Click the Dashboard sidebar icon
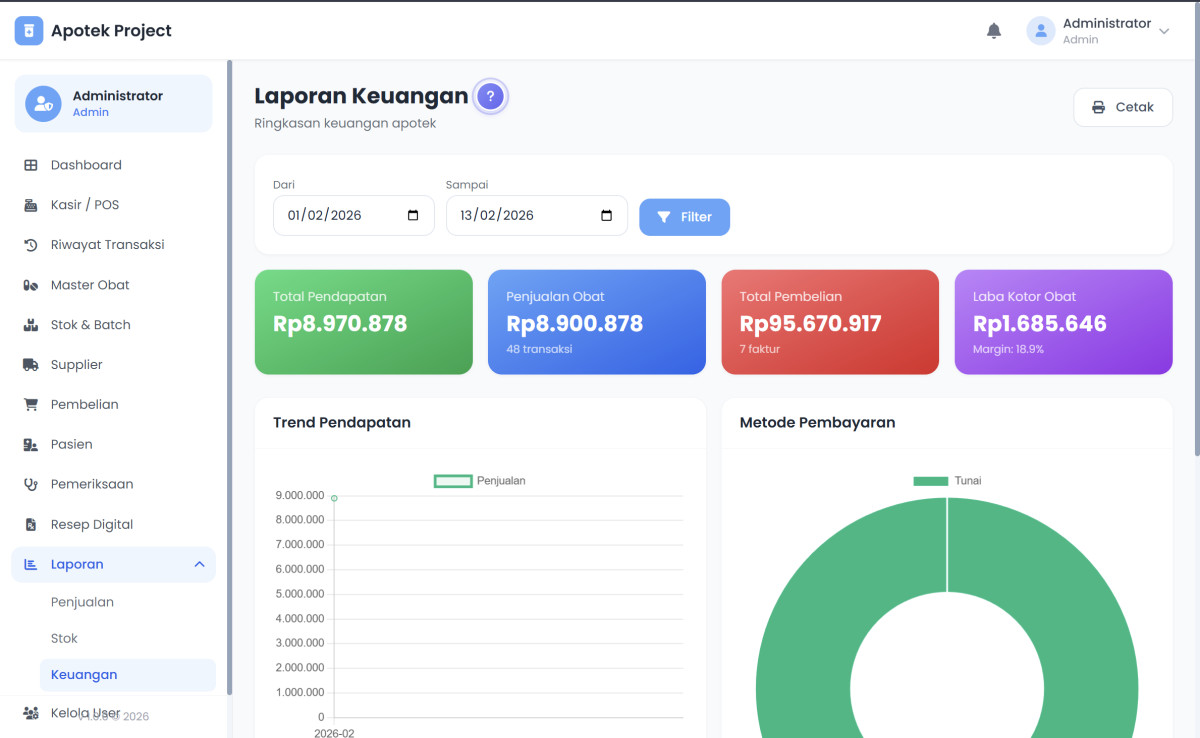The image size is (1200, 738). pyautogui.click(x=31, y=165)
